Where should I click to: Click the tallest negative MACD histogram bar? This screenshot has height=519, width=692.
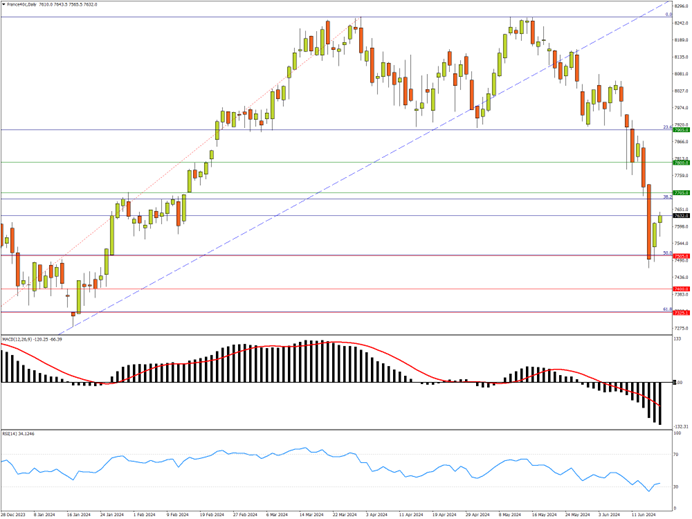tap(660, 403)
